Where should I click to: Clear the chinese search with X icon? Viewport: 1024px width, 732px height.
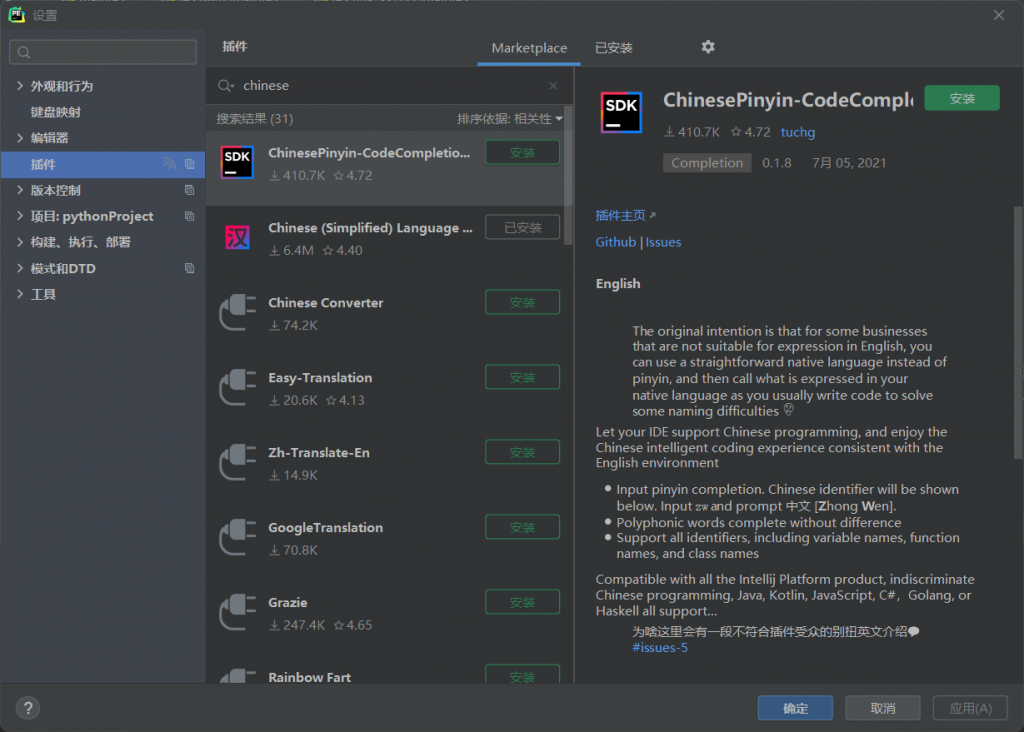pyautogui.click(x=553, y=86)
